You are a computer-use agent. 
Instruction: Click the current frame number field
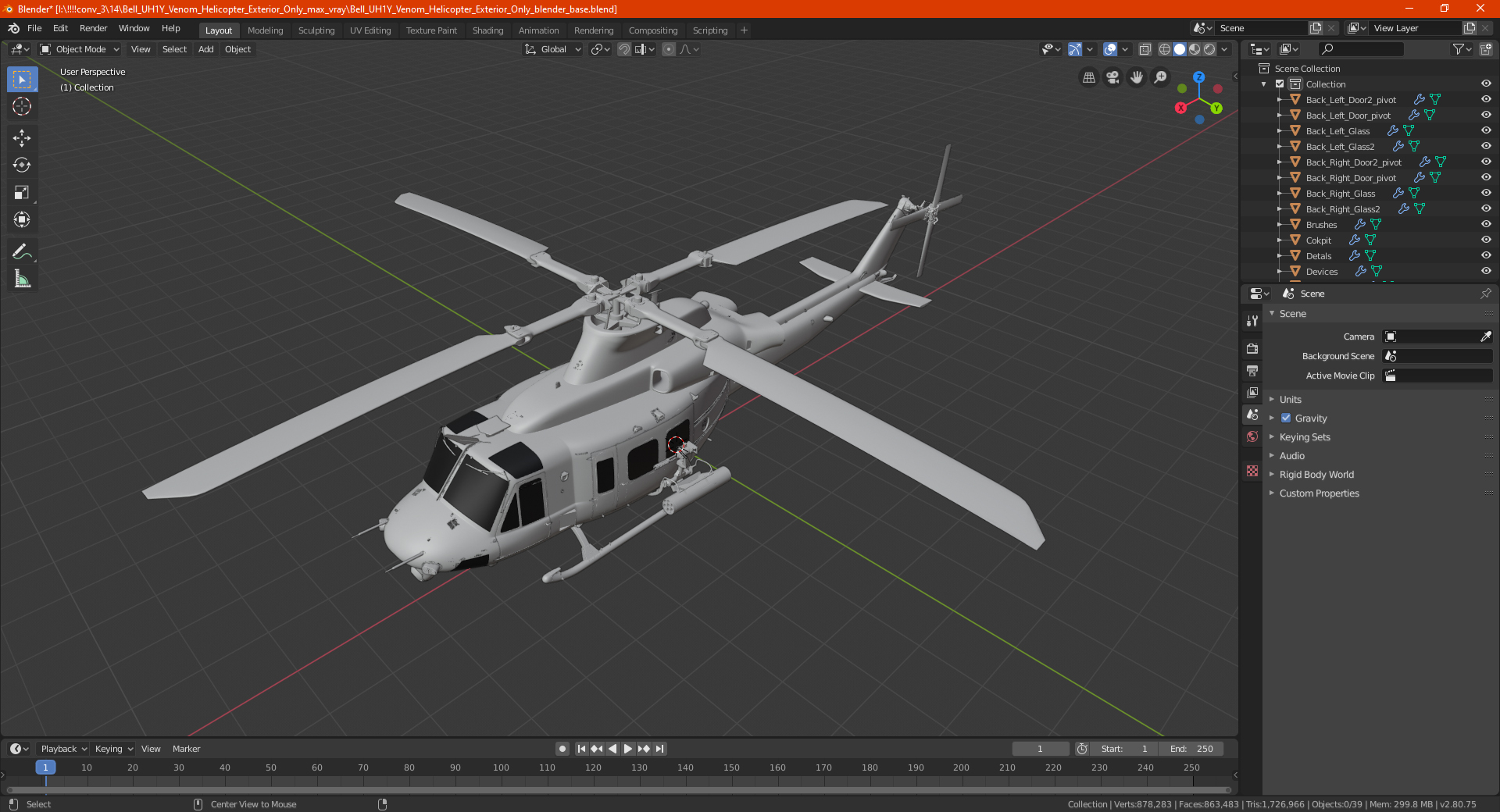pos(1041,749)
